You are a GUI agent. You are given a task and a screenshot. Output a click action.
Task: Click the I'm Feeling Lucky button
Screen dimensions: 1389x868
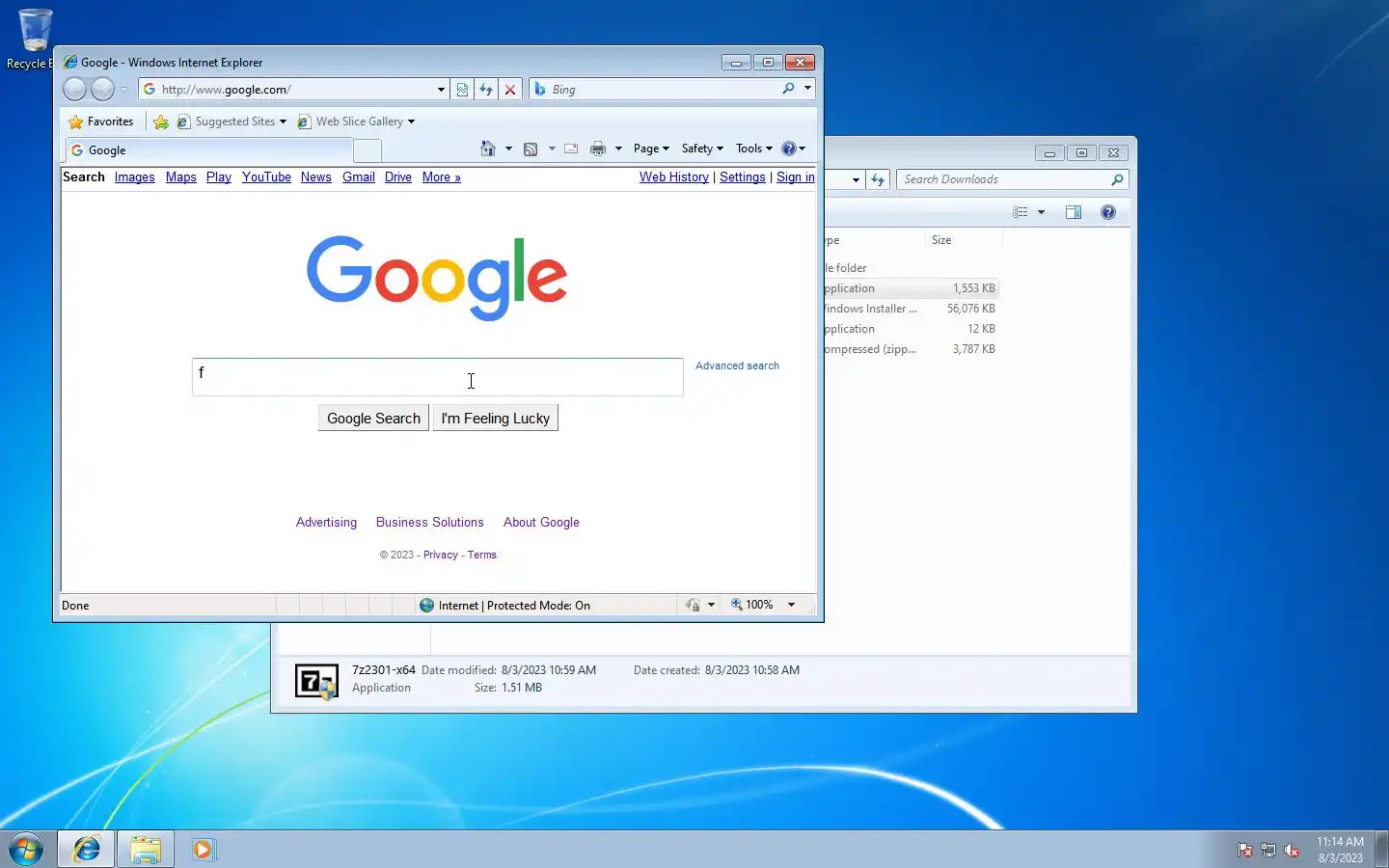coord(495,419)
